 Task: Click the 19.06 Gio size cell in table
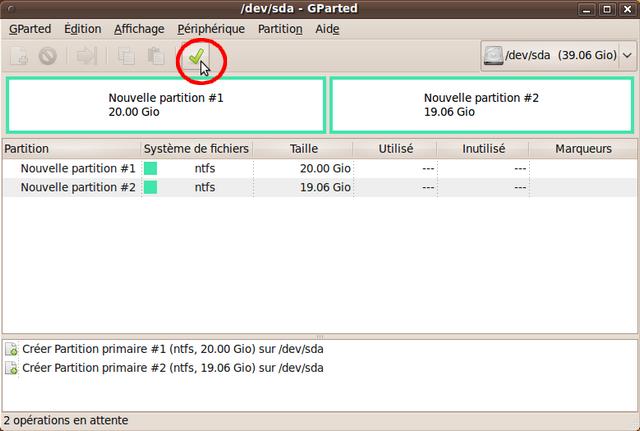[325, 187]
